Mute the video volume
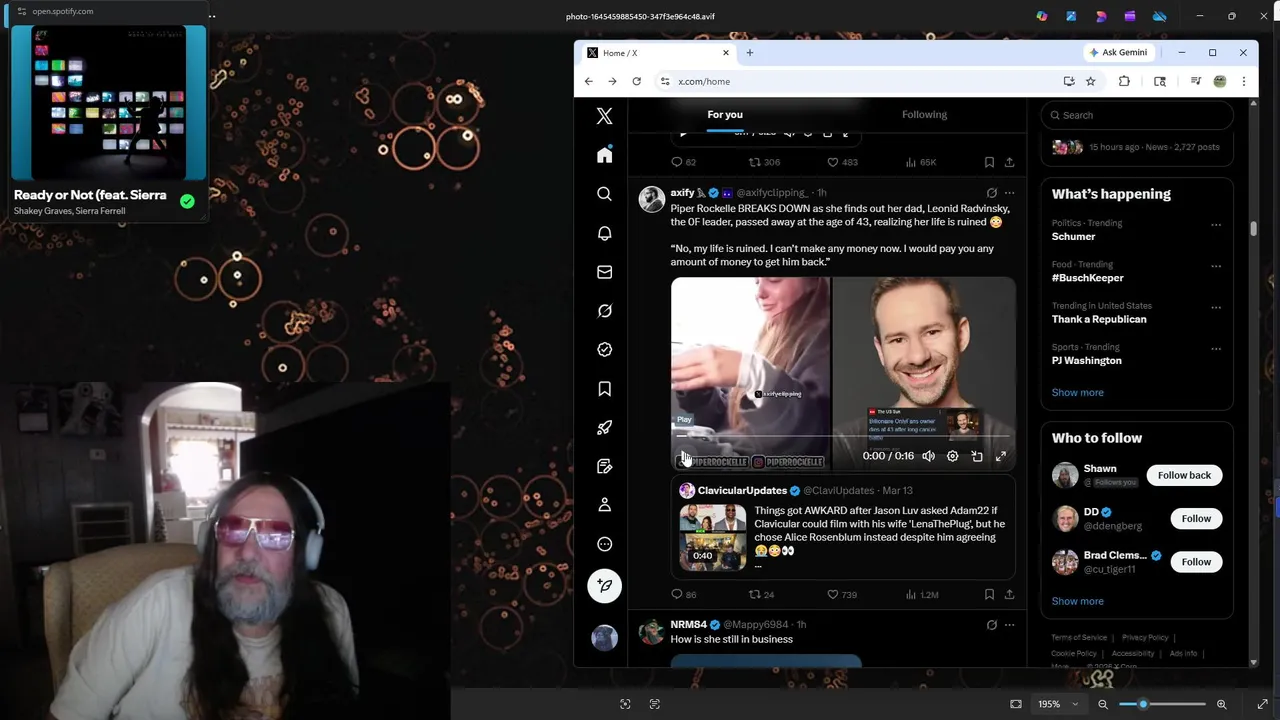The width and height of the screenshot is (1280, 720). click(928, 456)
